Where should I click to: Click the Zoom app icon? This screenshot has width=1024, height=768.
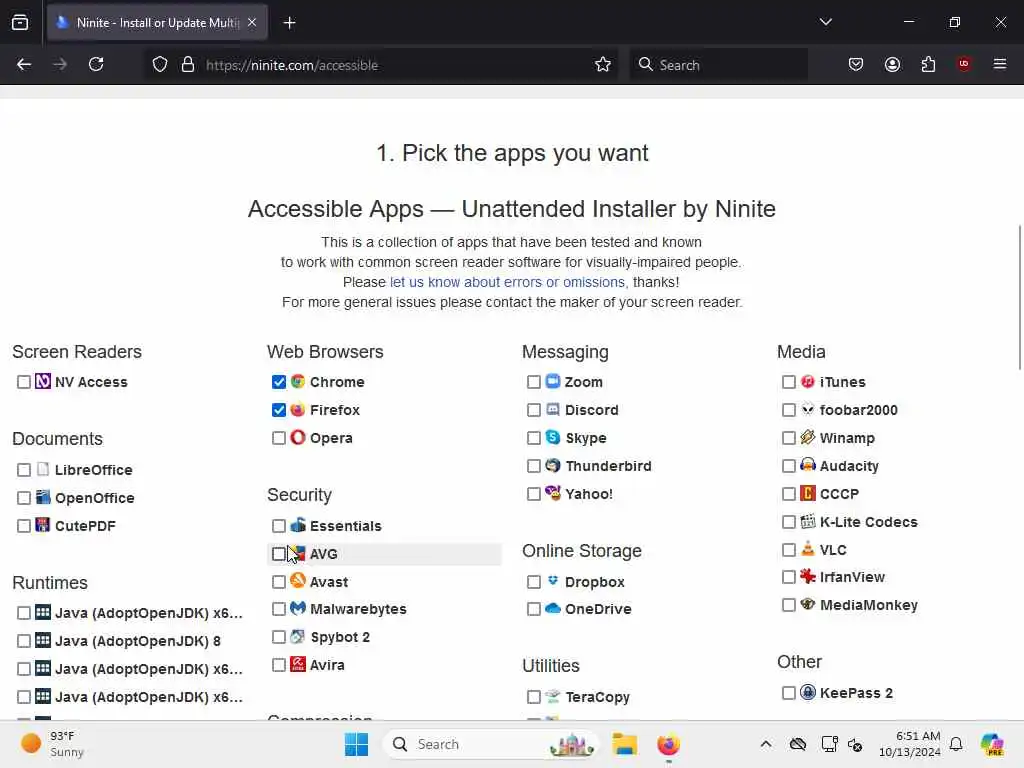(553, 381)
